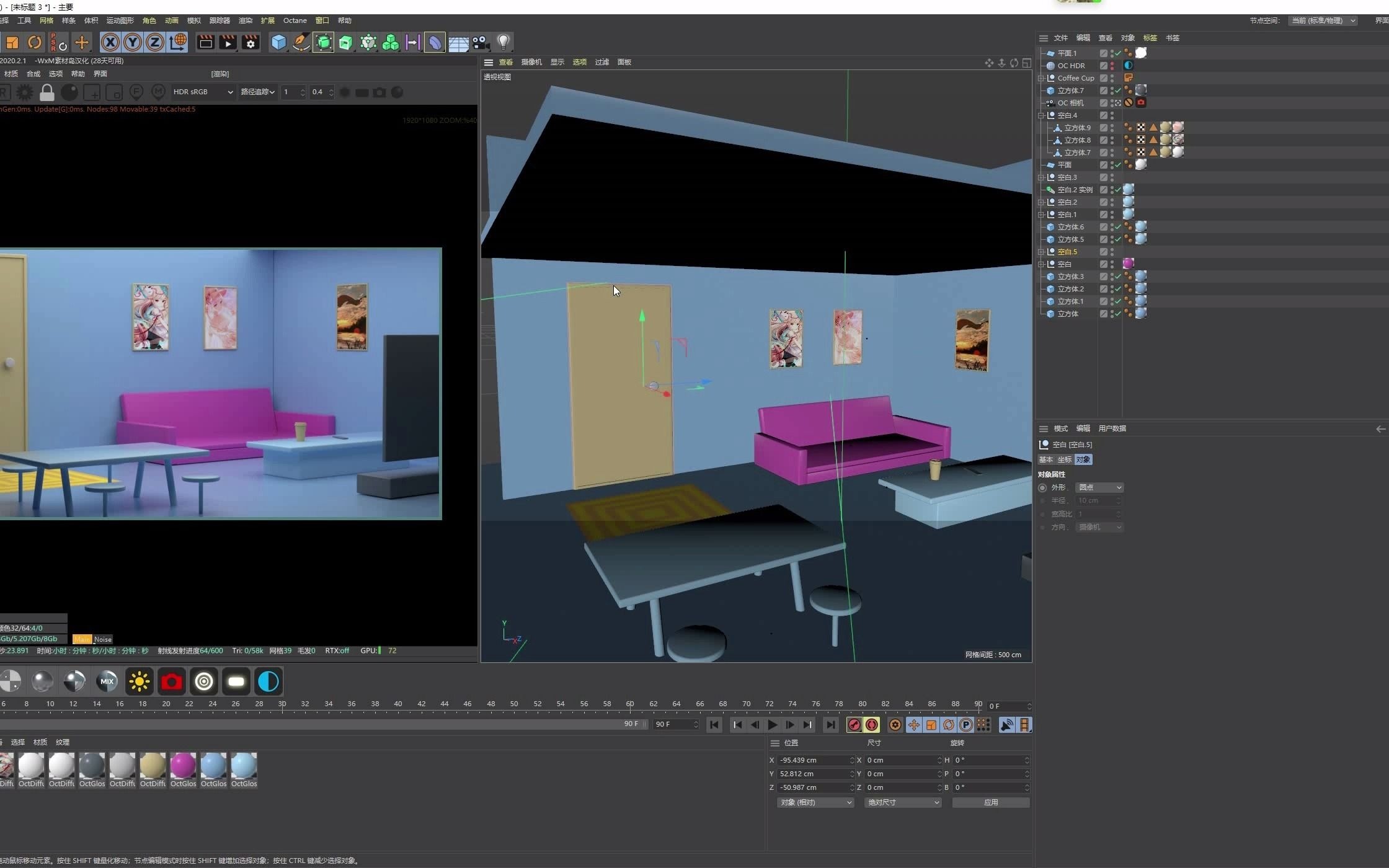Expand the 空白.4 tree node
The height and width of the screenshot is (868, 1389).
pos(1042,115)
